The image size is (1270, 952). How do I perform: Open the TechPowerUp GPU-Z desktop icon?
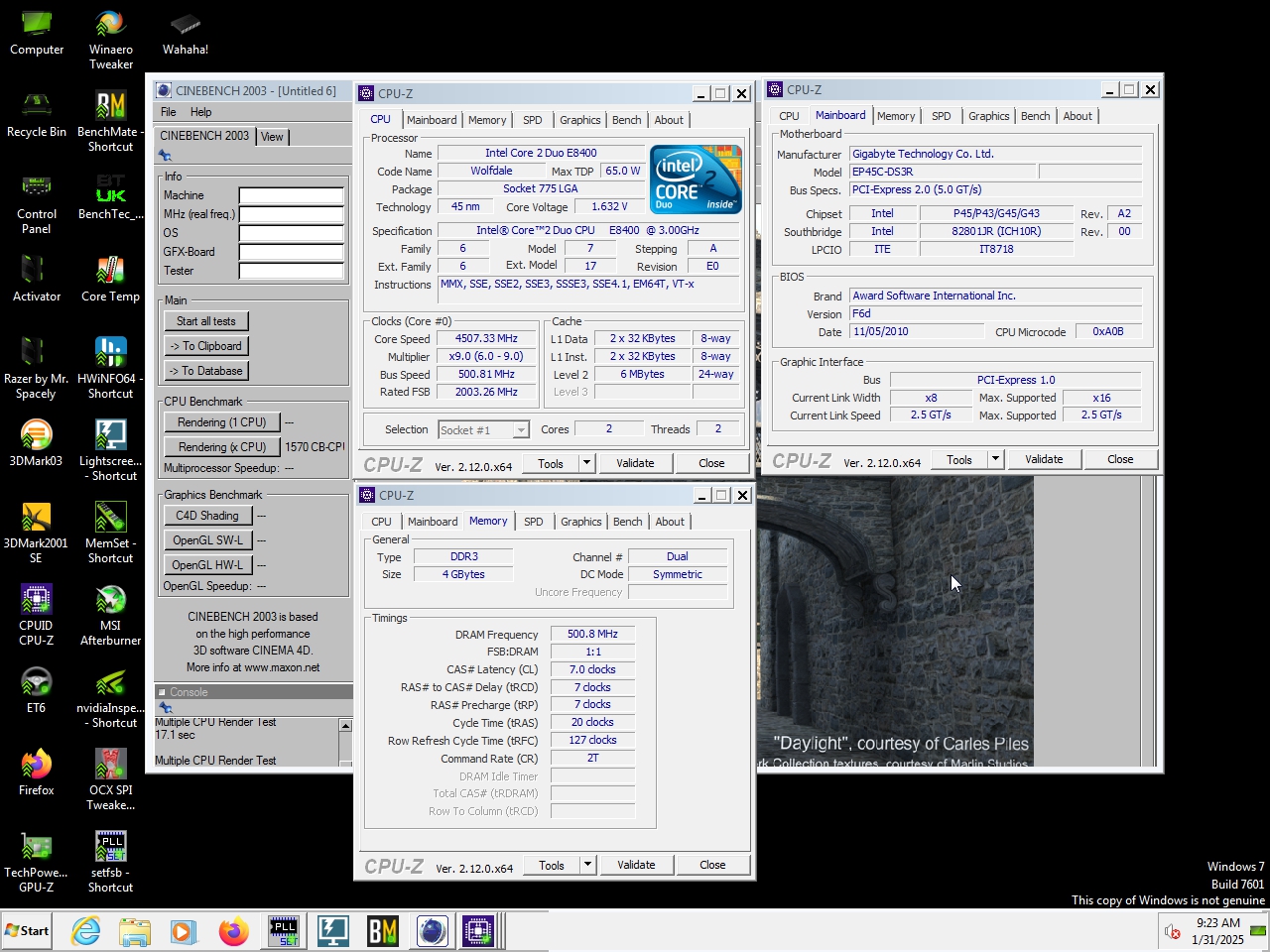point(37,863)
